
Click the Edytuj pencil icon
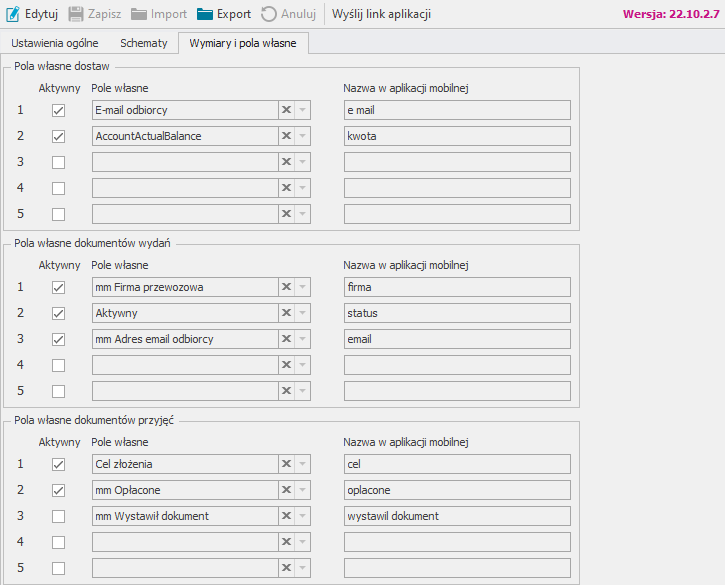coord(13,14)
